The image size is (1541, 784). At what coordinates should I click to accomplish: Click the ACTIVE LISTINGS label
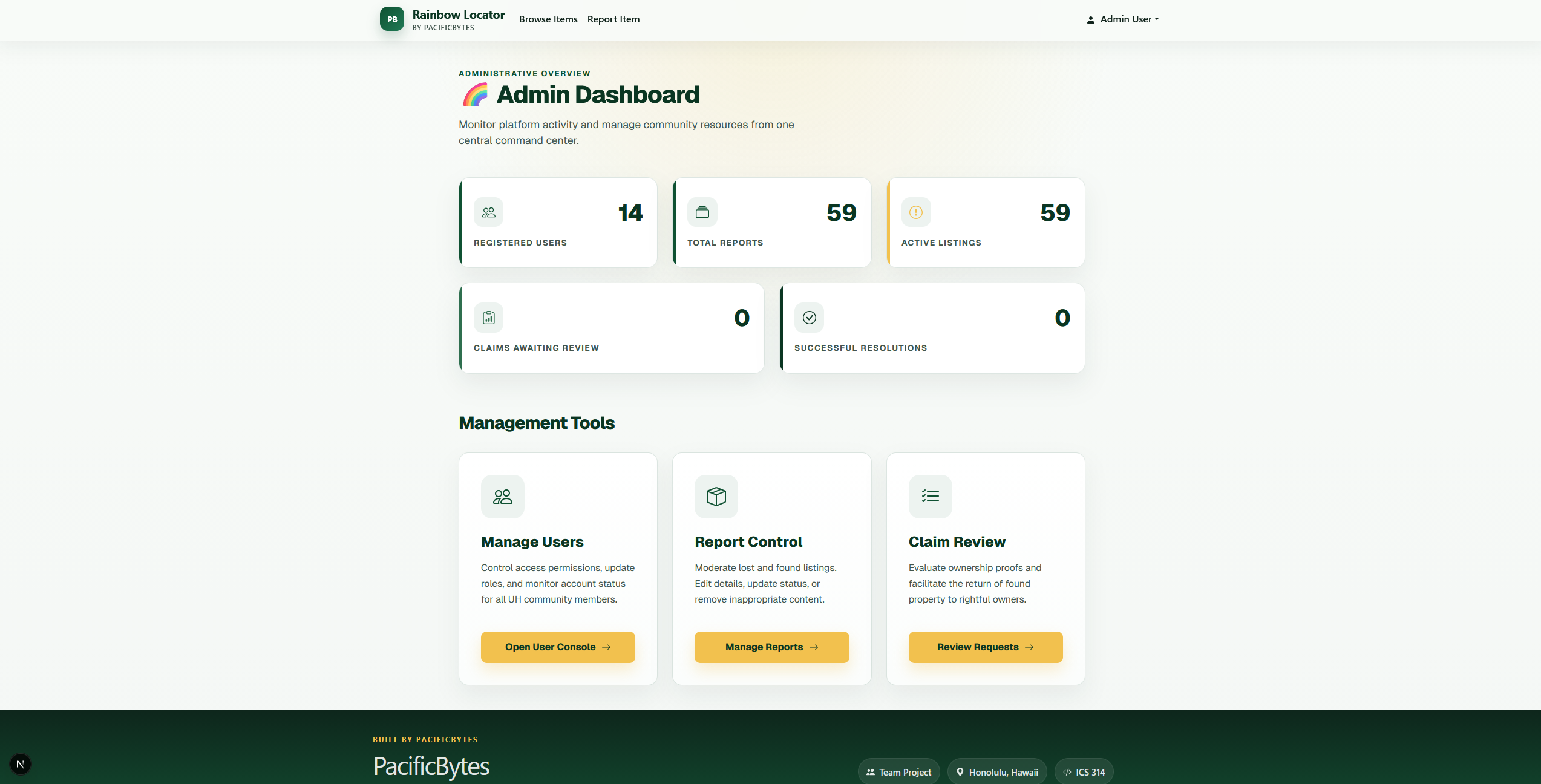[941, 243]
